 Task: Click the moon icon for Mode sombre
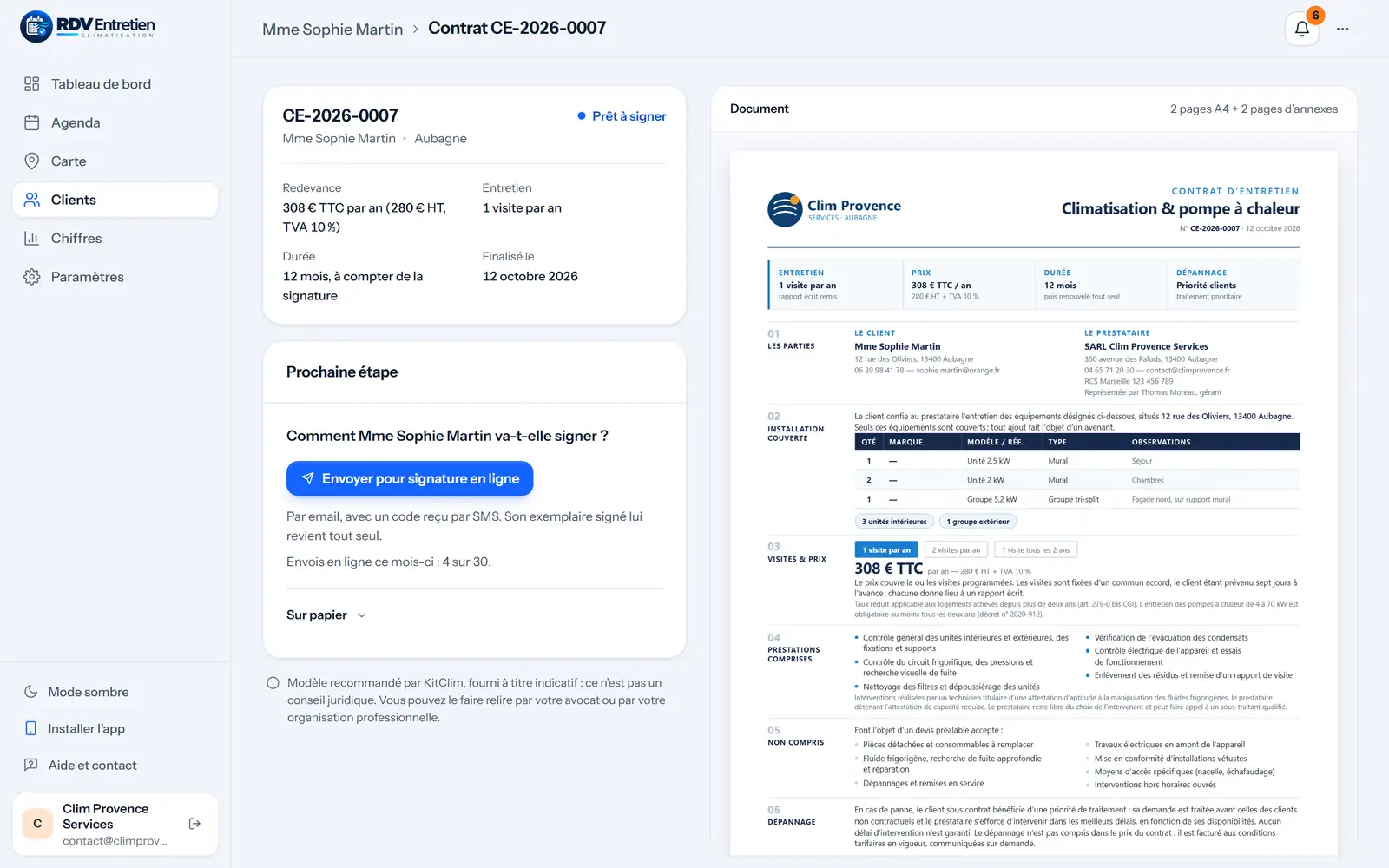coord(31,692)
